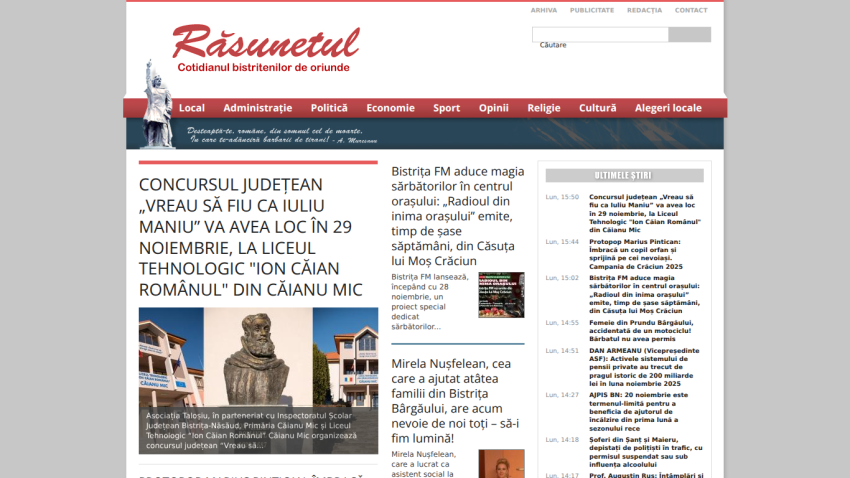
Task: Open the Cultură section
Action: pos(597,108)
